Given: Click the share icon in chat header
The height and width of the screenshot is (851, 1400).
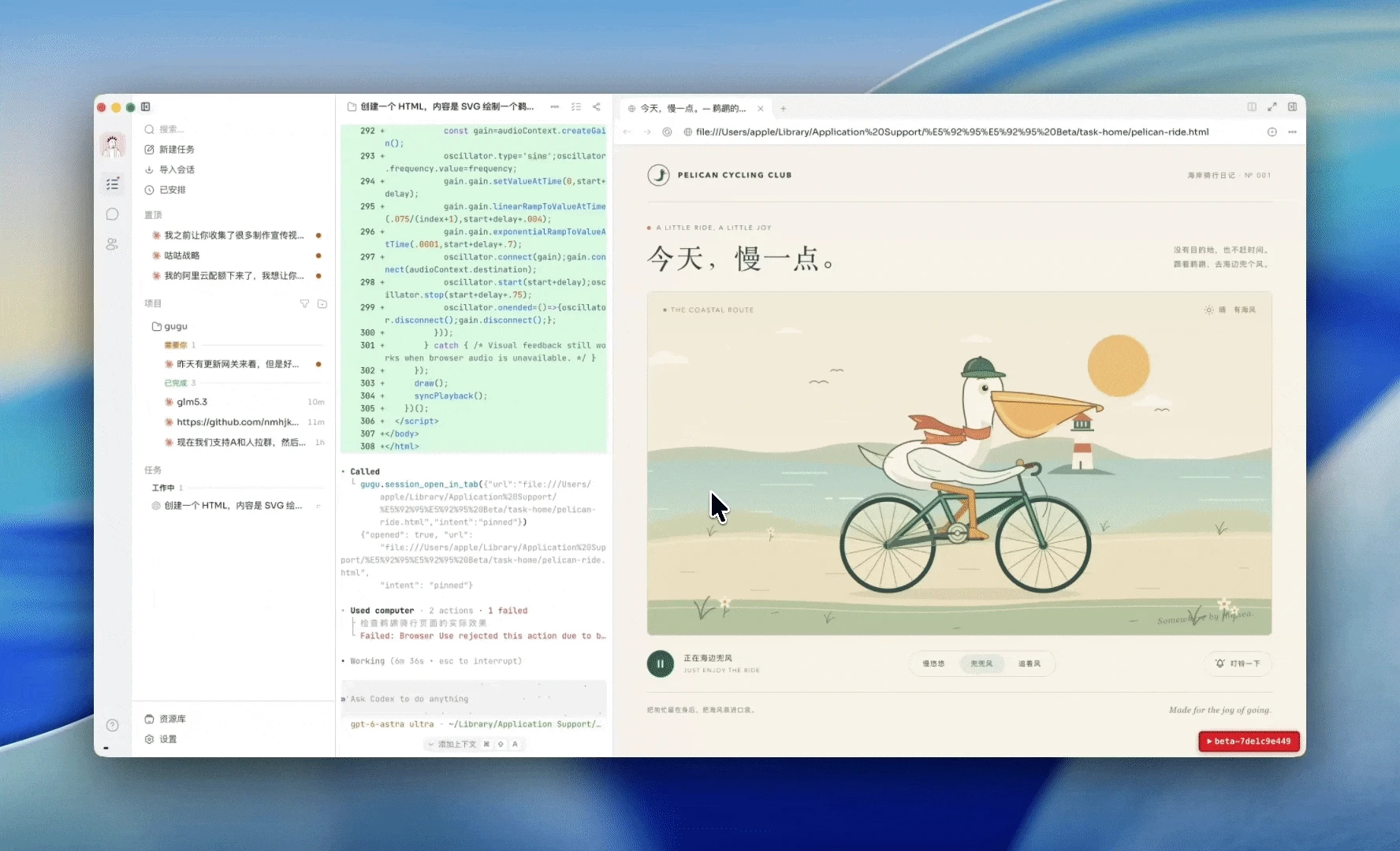Looking at the screenshot, I should (x=597, y=106).
